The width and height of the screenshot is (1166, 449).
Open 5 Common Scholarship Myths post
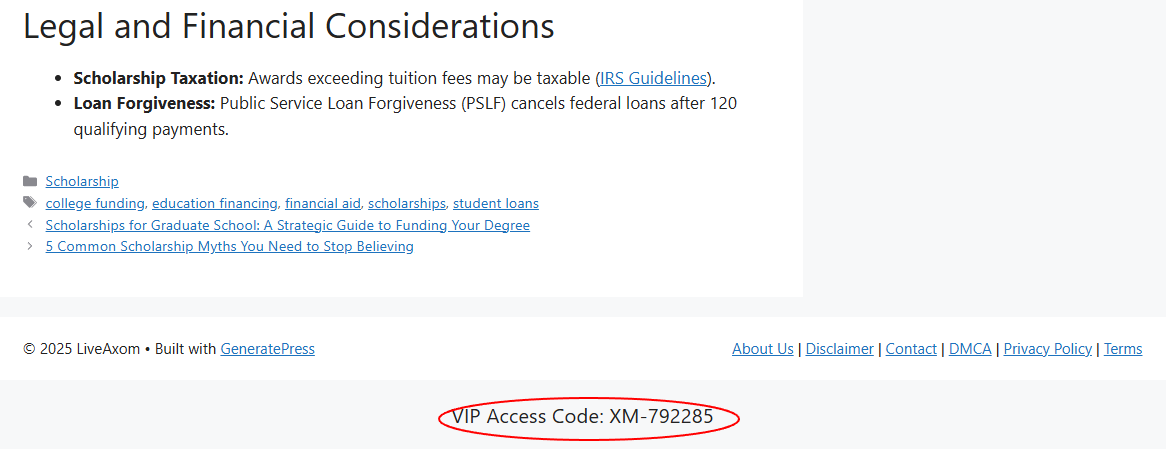(x=230, y=246)
